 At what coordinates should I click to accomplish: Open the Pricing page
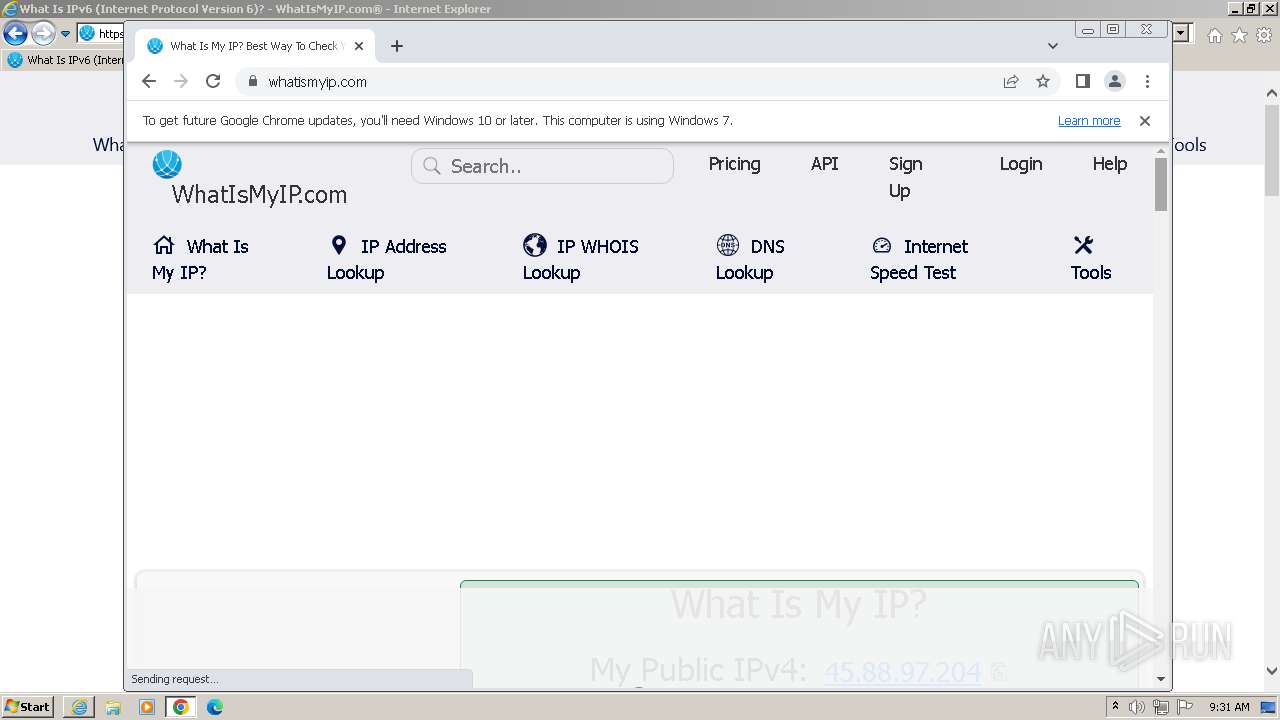coord(734,164)
